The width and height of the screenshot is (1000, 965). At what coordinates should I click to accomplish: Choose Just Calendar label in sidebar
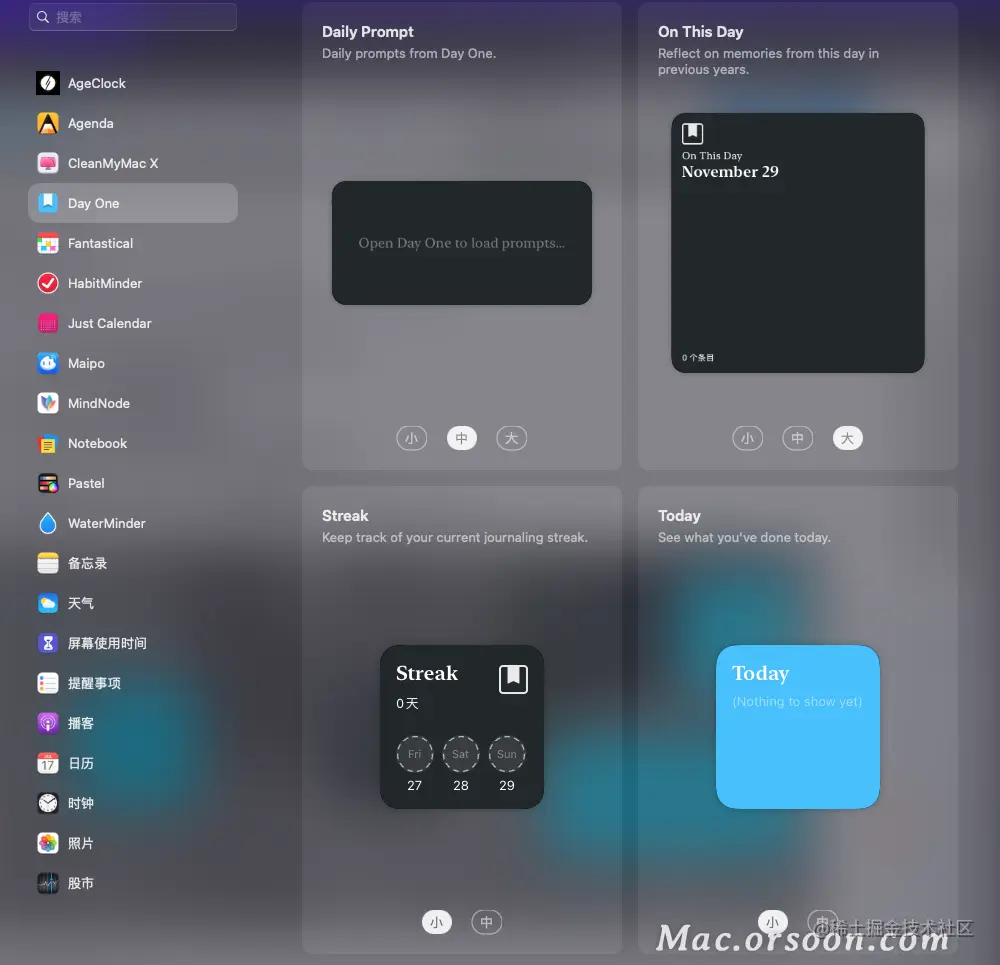[110, 323]
